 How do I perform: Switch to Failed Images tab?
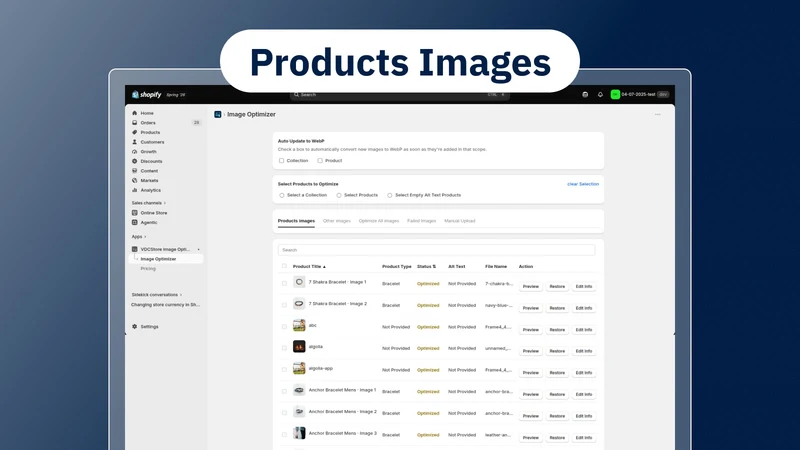coord(421,221)
